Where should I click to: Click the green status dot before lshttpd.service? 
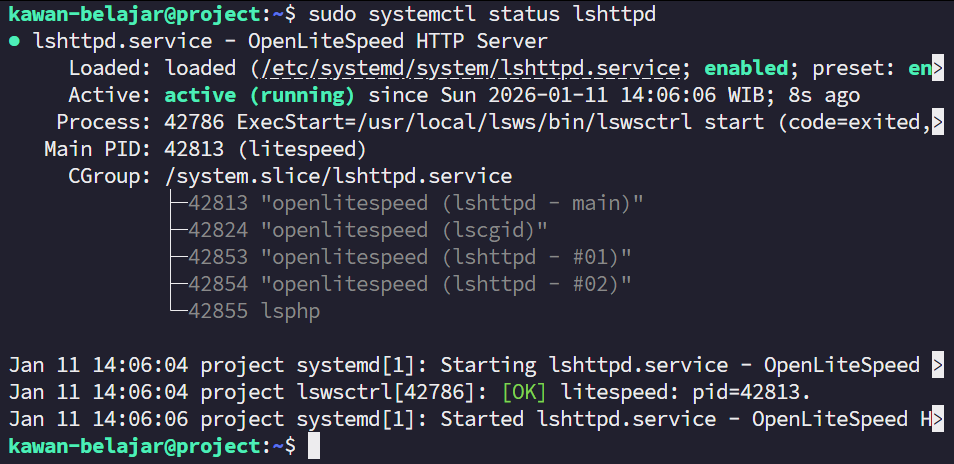pos(14,42)
